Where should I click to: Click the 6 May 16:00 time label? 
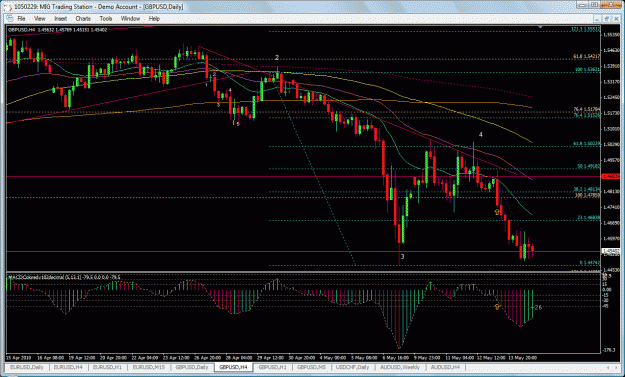396,358
